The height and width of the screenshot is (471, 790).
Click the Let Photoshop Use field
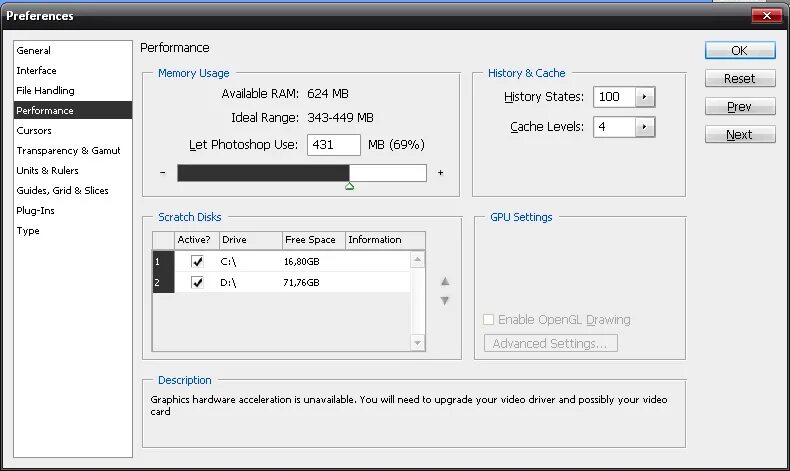tap(334, 145)
